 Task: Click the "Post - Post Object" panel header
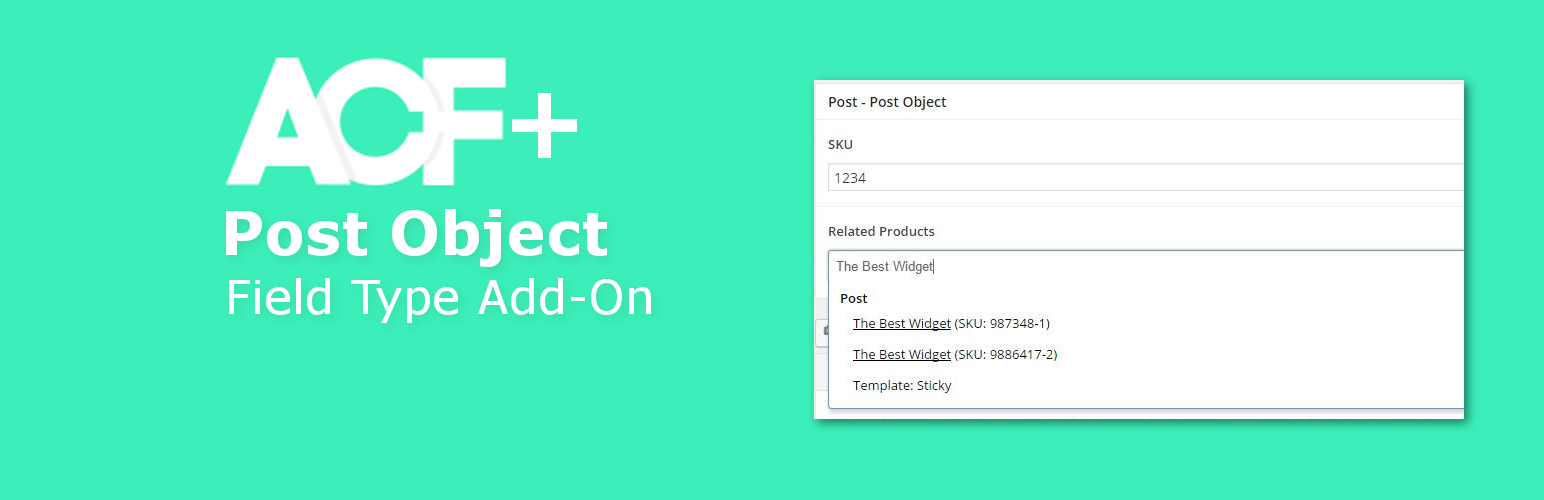click(x=887, y=101)
